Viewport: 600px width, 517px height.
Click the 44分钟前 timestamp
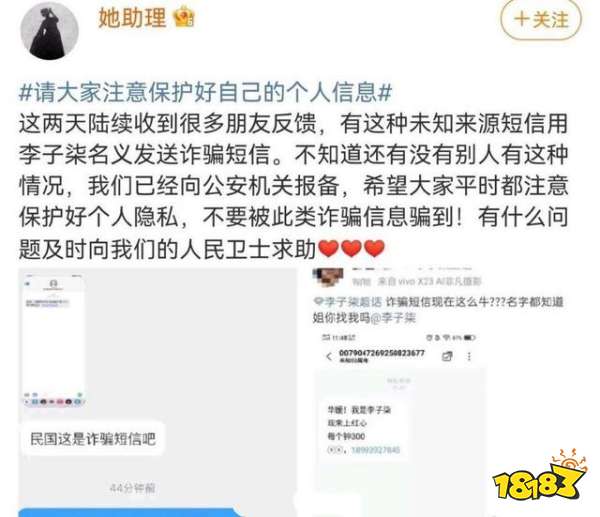pos(132,488)
